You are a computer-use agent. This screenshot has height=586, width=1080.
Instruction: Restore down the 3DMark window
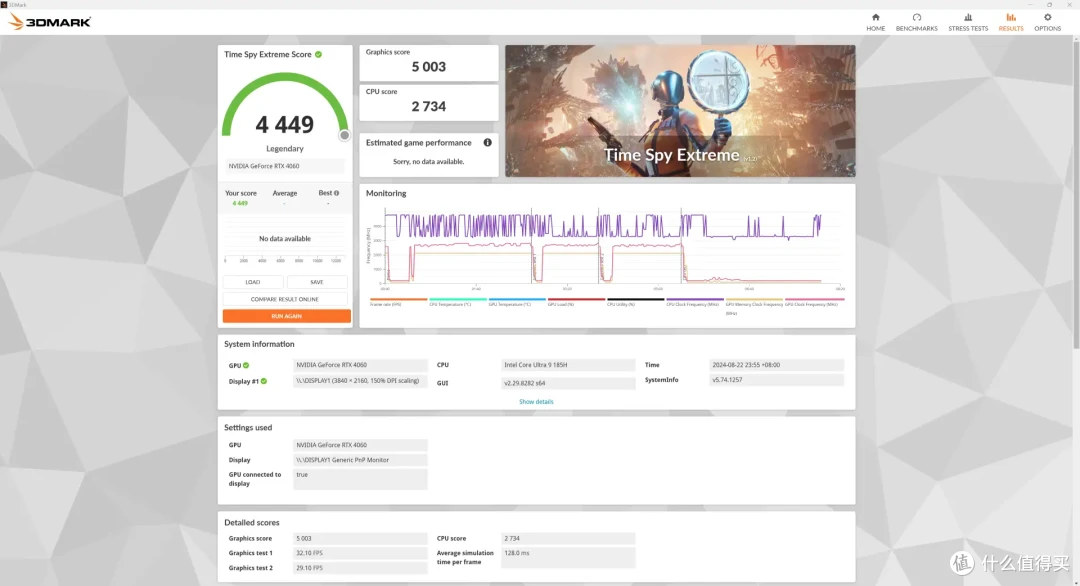coord(1049,4)
